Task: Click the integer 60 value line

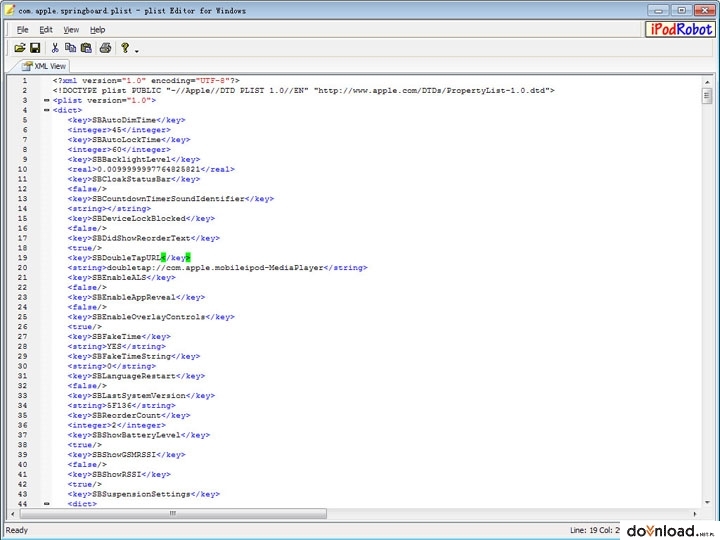Action: [119, 150]
